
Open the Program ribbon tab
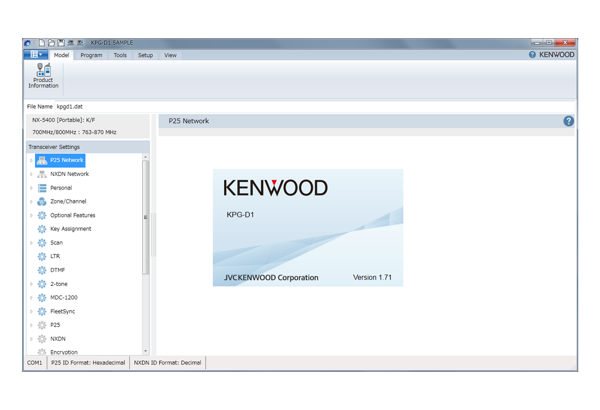91,55
